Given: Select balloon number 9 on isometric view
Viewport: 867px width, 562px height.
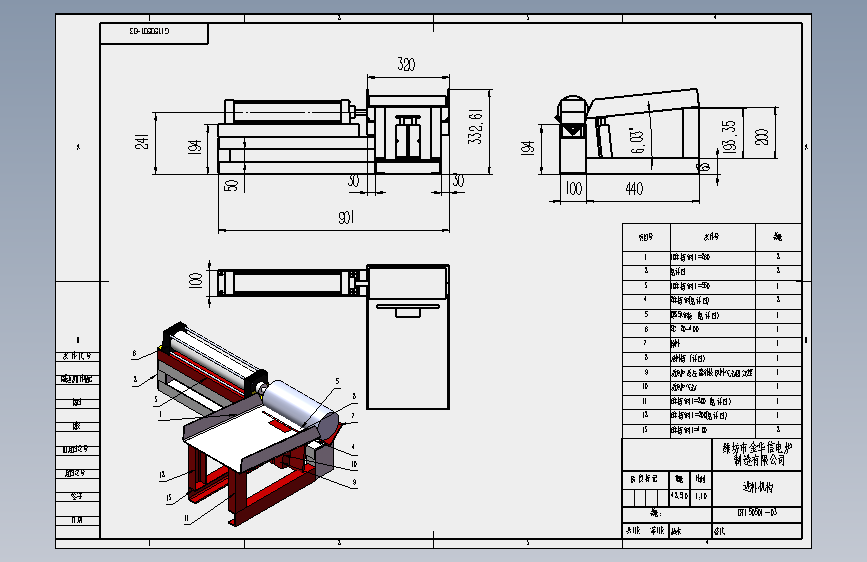Looking at the screenshot, I should (354, 482).
